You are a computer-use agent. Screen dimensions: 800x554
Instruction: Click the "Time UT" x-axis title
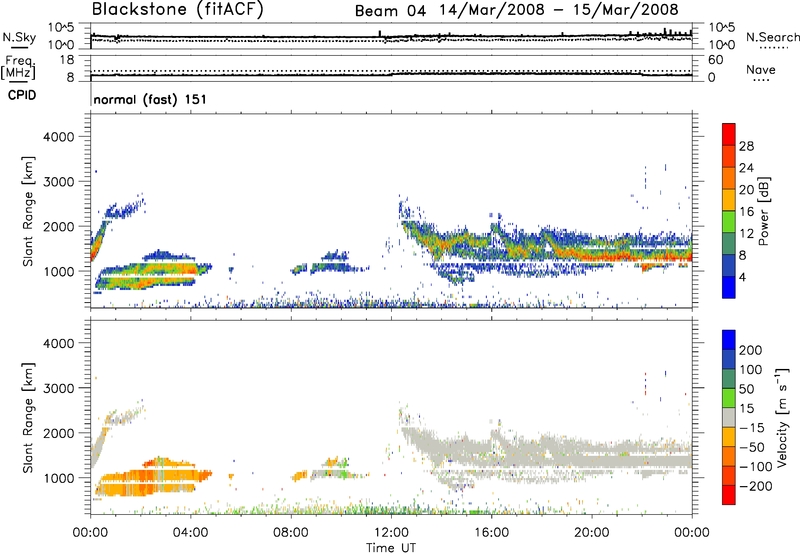(x=391, y=548)
